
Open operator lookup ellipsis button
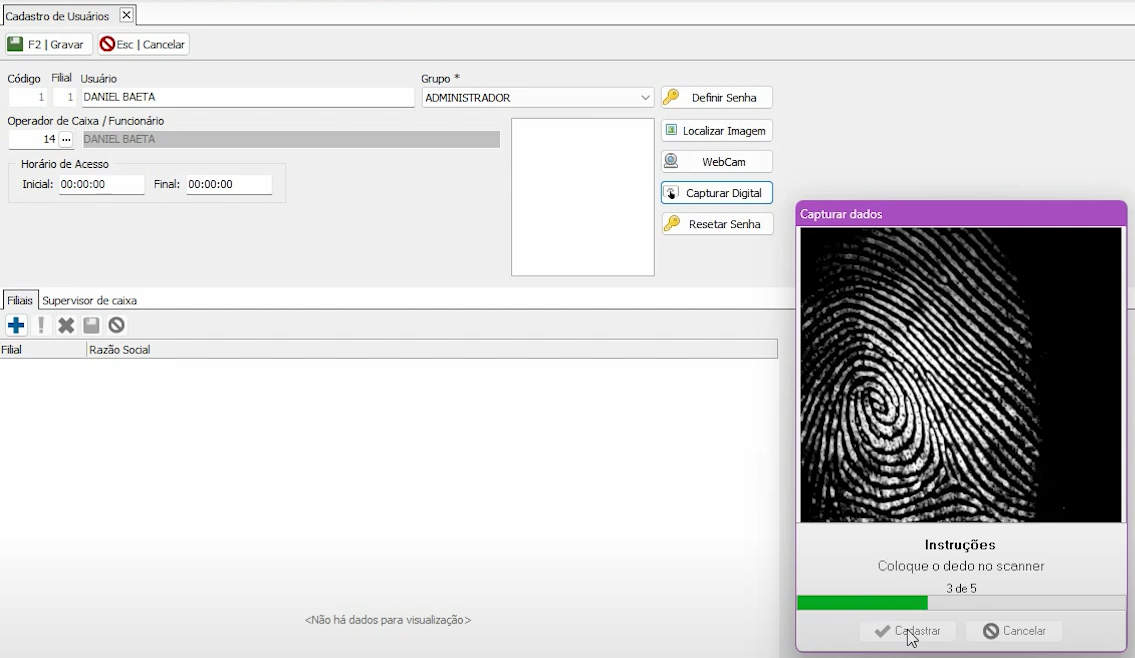[x=66, y=139]
